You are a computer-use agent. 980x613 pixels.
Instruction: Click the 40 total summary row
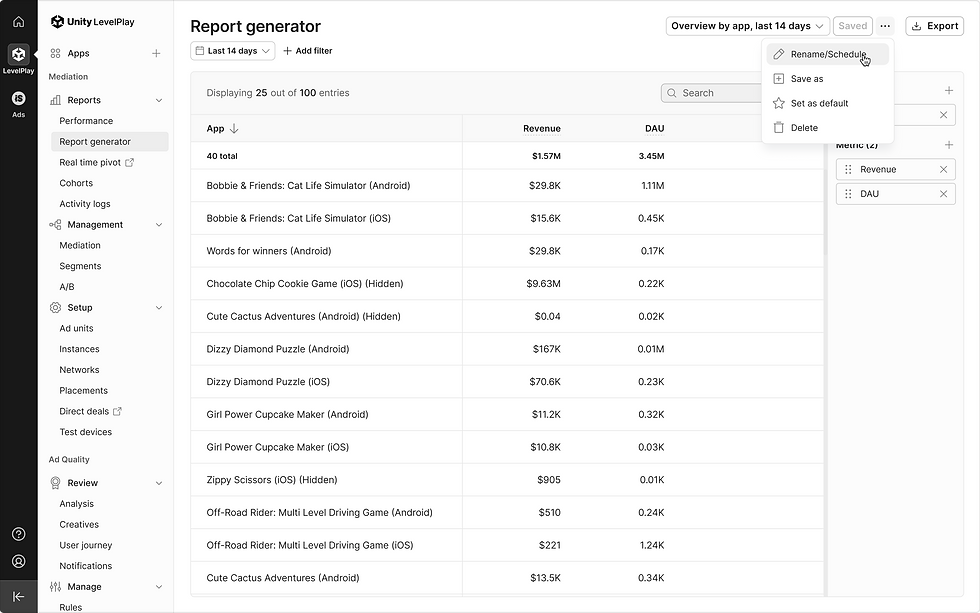coord(507,156)
